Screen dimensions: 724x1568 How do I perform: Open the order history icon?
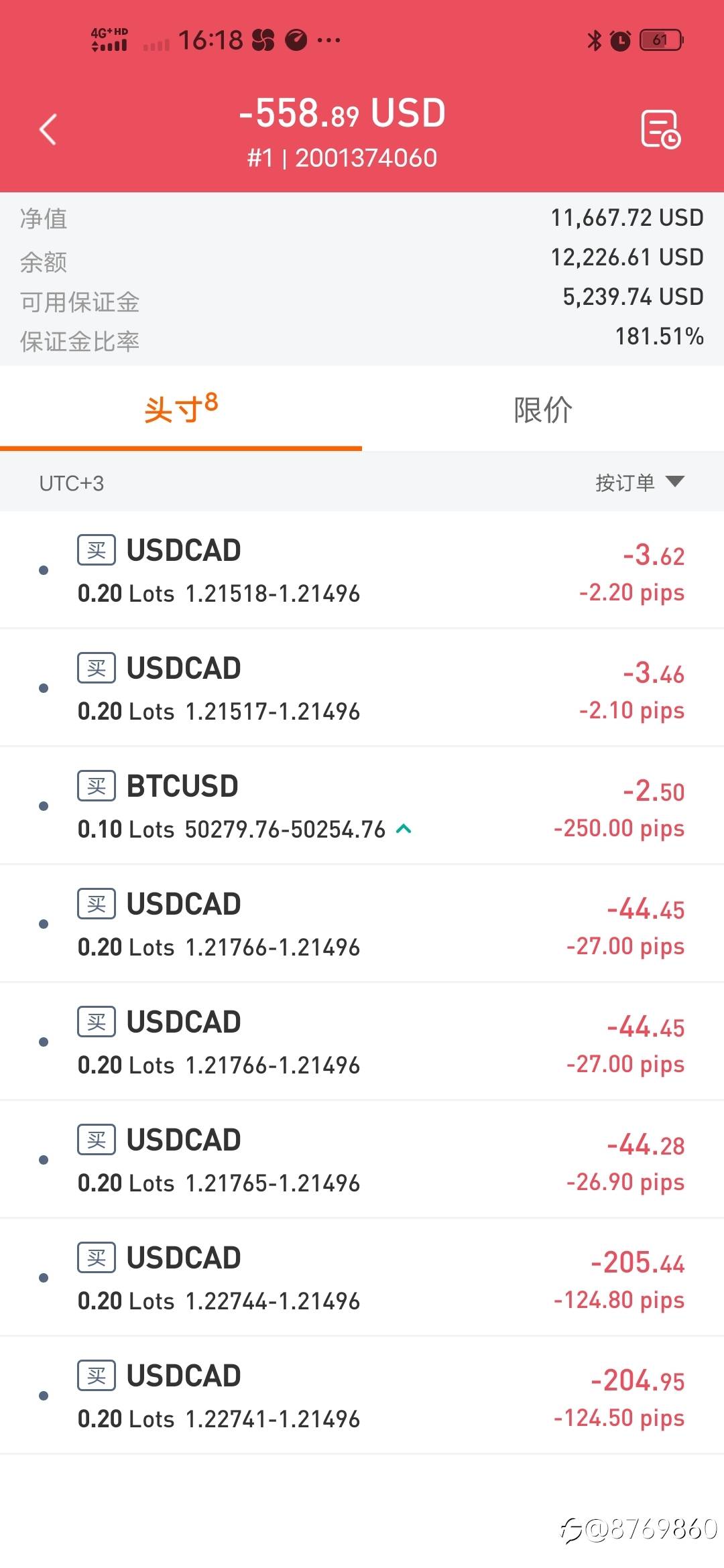[x=660, y=129]
